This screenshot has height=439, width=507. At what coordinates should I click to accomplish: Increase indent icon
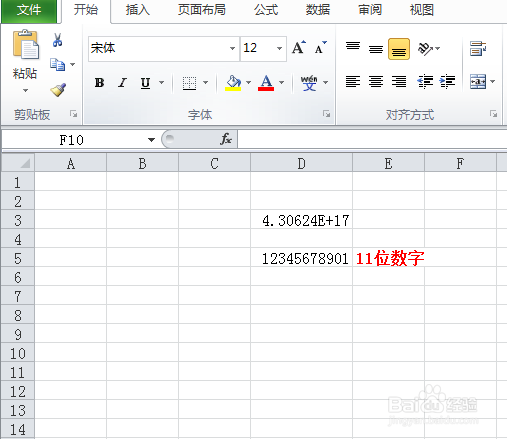(x=447, y=81)
